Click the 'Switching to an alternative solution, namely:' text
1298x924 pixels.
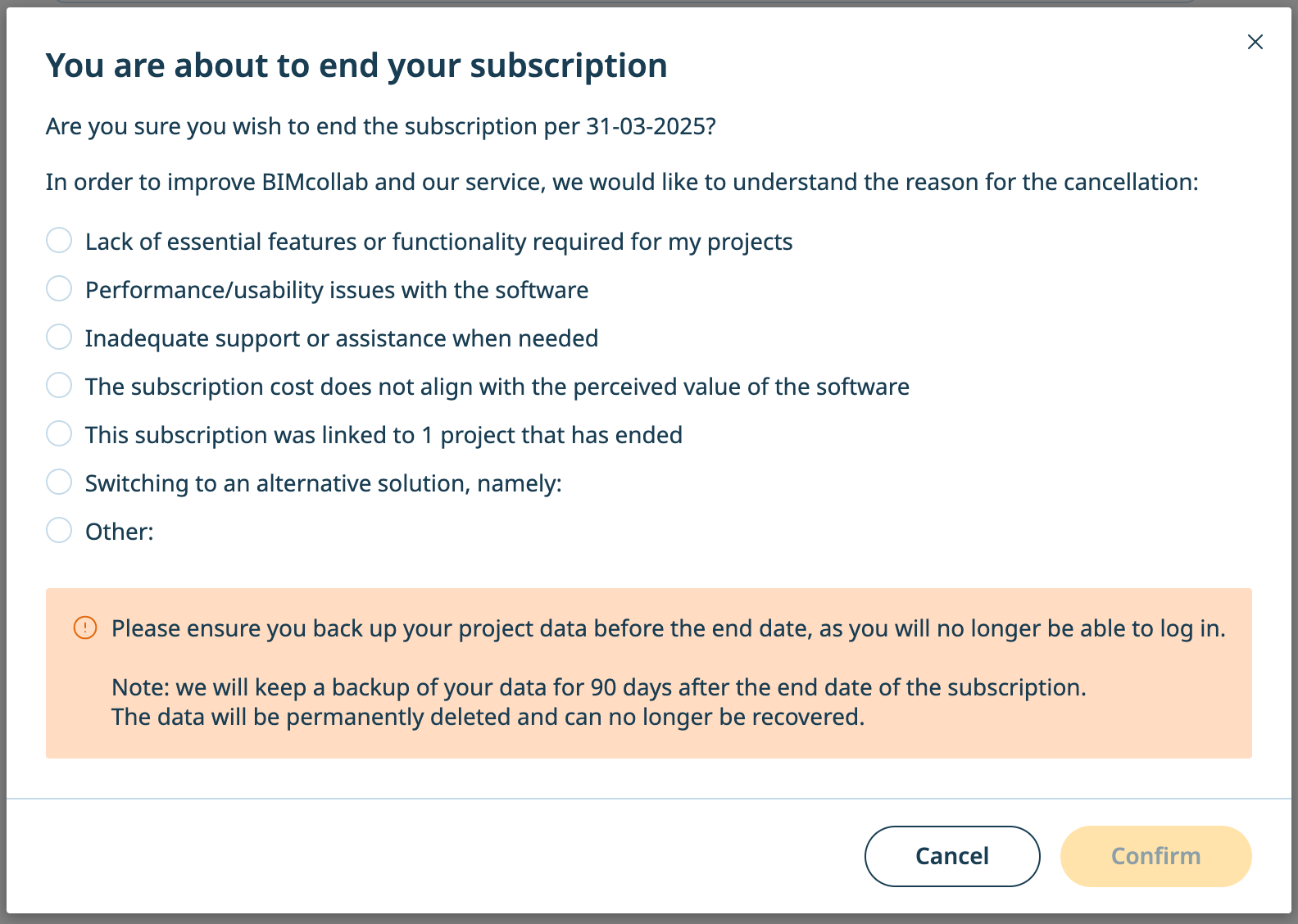(x=324, y=483)
